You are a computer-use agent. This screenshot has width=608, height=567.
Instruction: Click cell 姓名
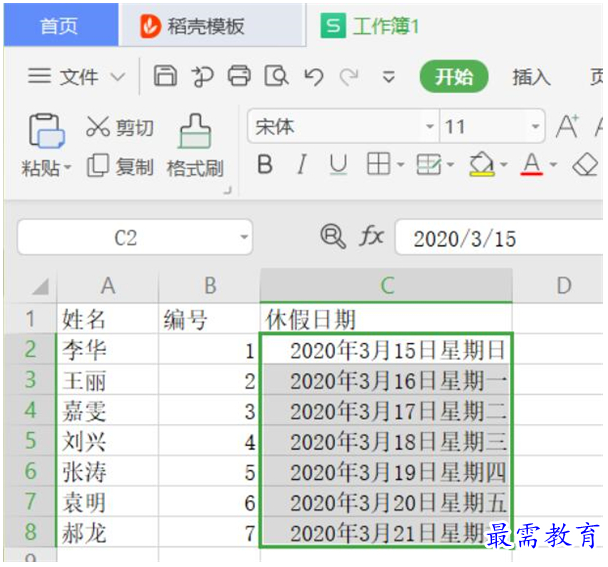coord(108,319)
